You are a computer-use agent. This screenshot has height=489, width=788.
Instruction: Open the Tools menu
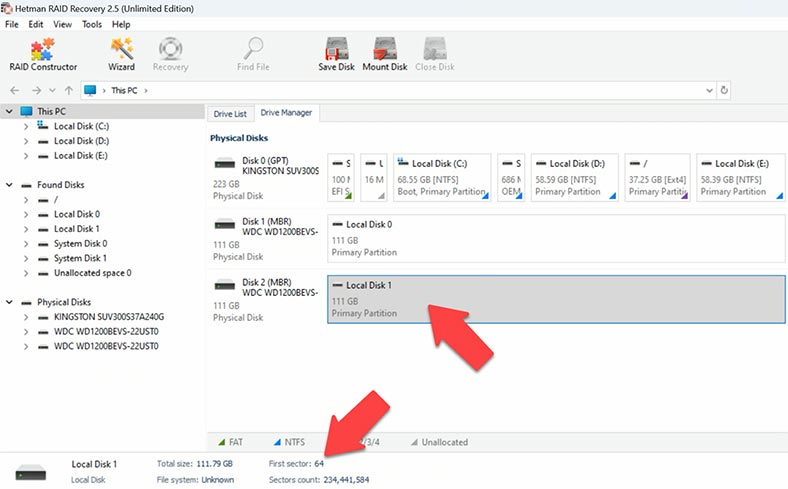92,24
